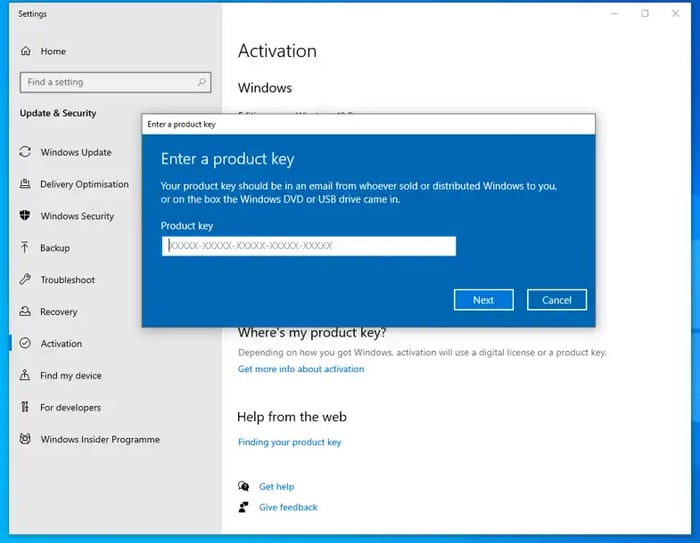The image size is (700, 543).
Task: Open Windows Insider Programme icon
Action: pyautogui.click(x=25, y=440)
